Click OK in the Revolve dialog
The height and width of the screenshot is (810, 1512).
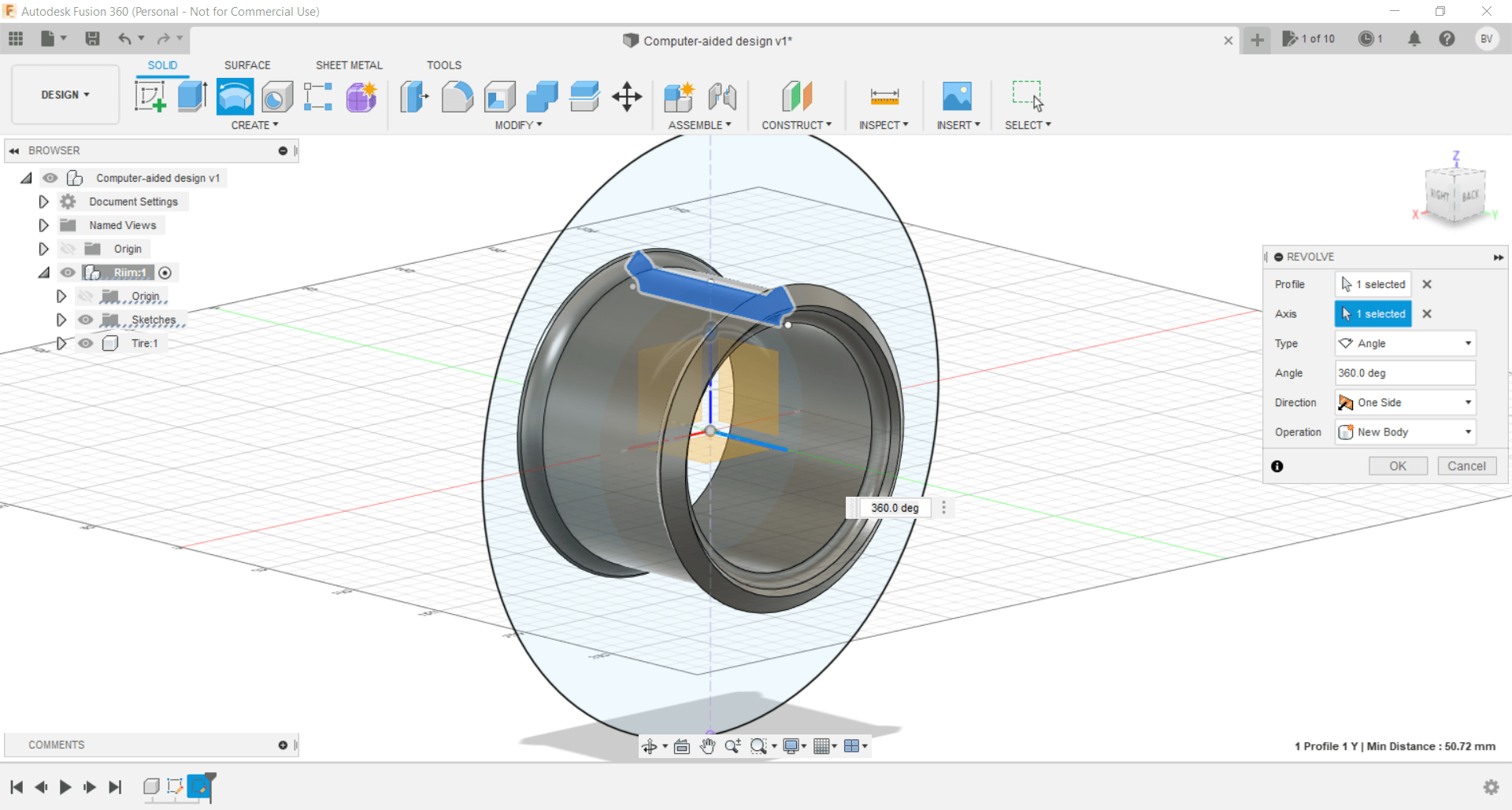1397,466
